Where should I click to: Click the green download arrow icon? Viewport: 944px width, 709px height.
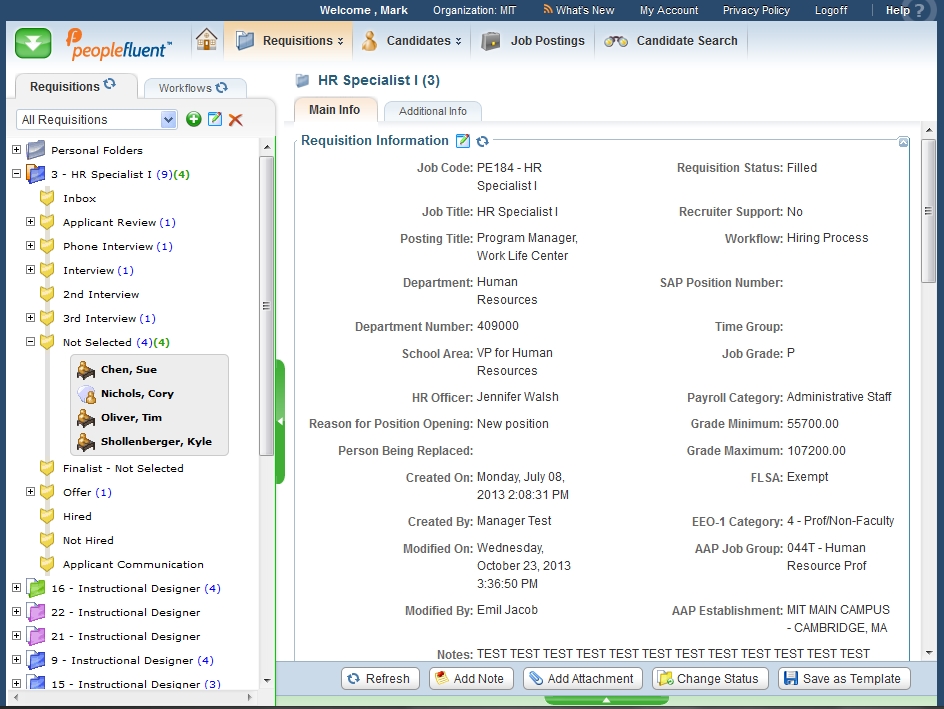pos(34,43)
